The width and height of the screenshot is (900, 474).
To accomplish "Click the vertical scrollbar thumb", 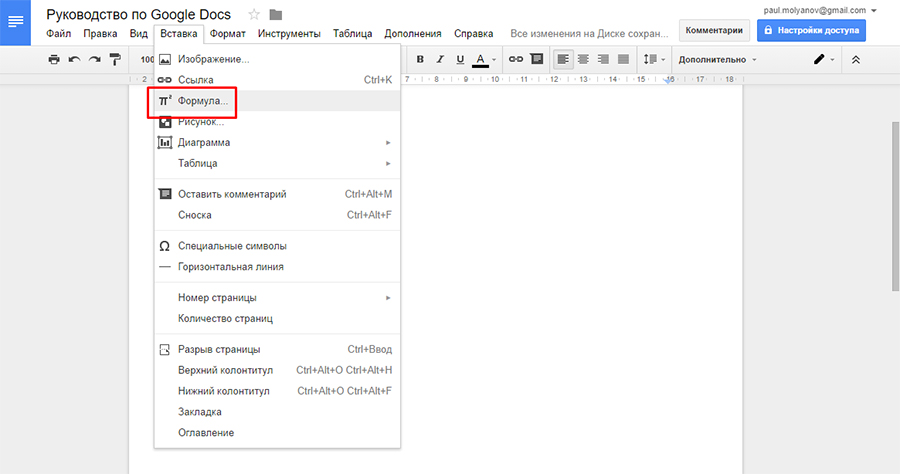I will coord(895,207).
